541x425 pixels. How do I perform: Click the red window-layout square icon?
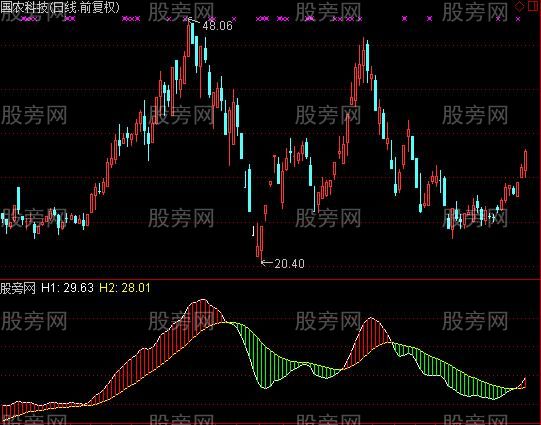click(534, 7)
